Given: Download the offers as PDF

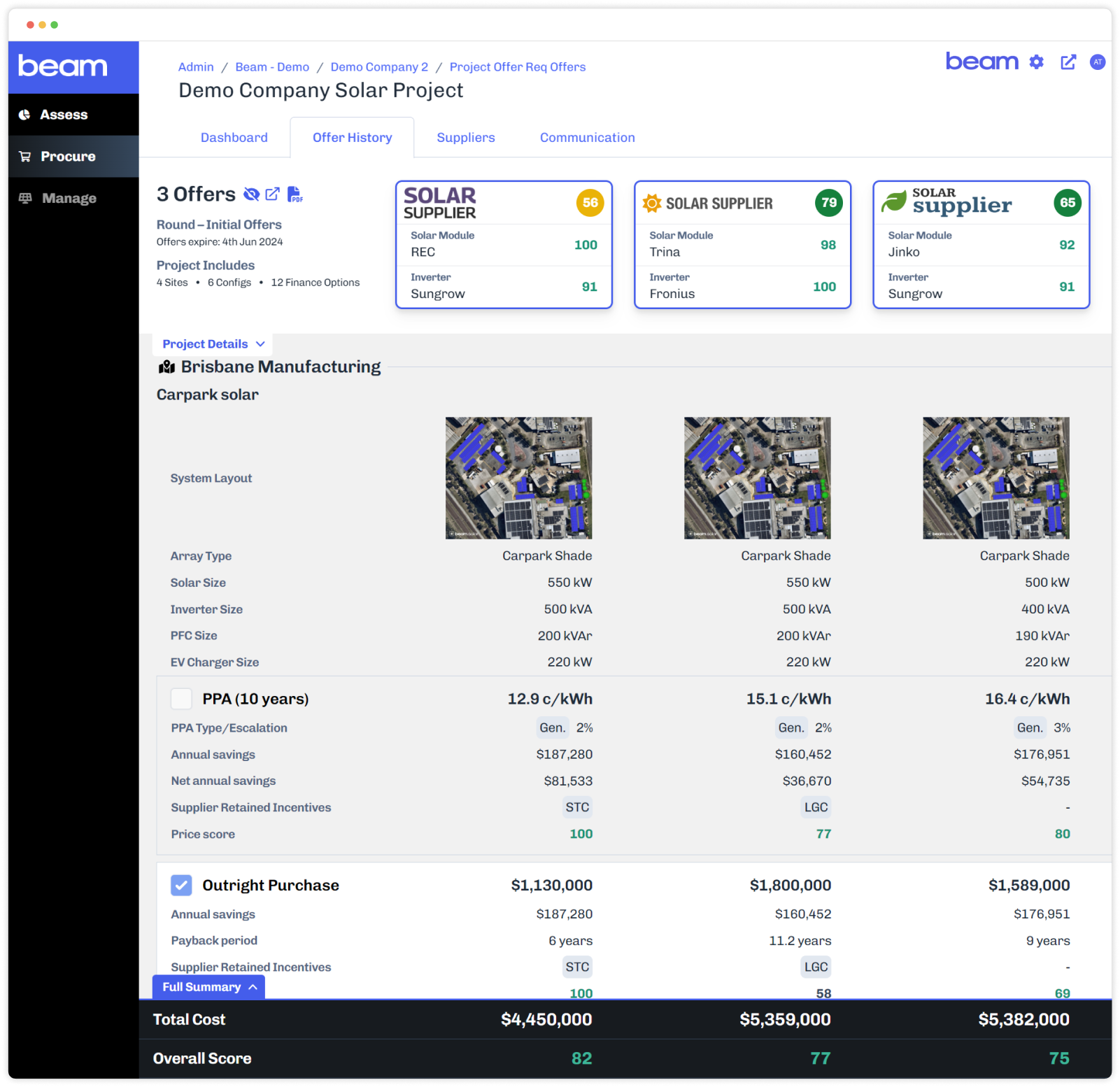Looking at the screenshot, I should (x=295, y=194).
